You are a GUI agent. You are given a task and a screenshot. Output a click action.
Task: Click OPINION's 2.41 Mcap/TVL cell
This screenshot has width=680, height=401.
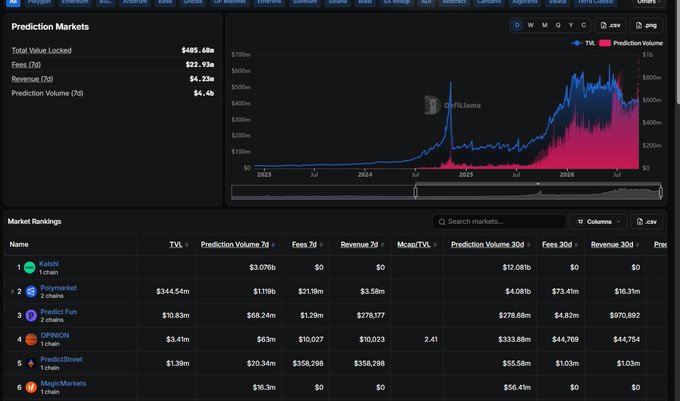pos(431,339)
